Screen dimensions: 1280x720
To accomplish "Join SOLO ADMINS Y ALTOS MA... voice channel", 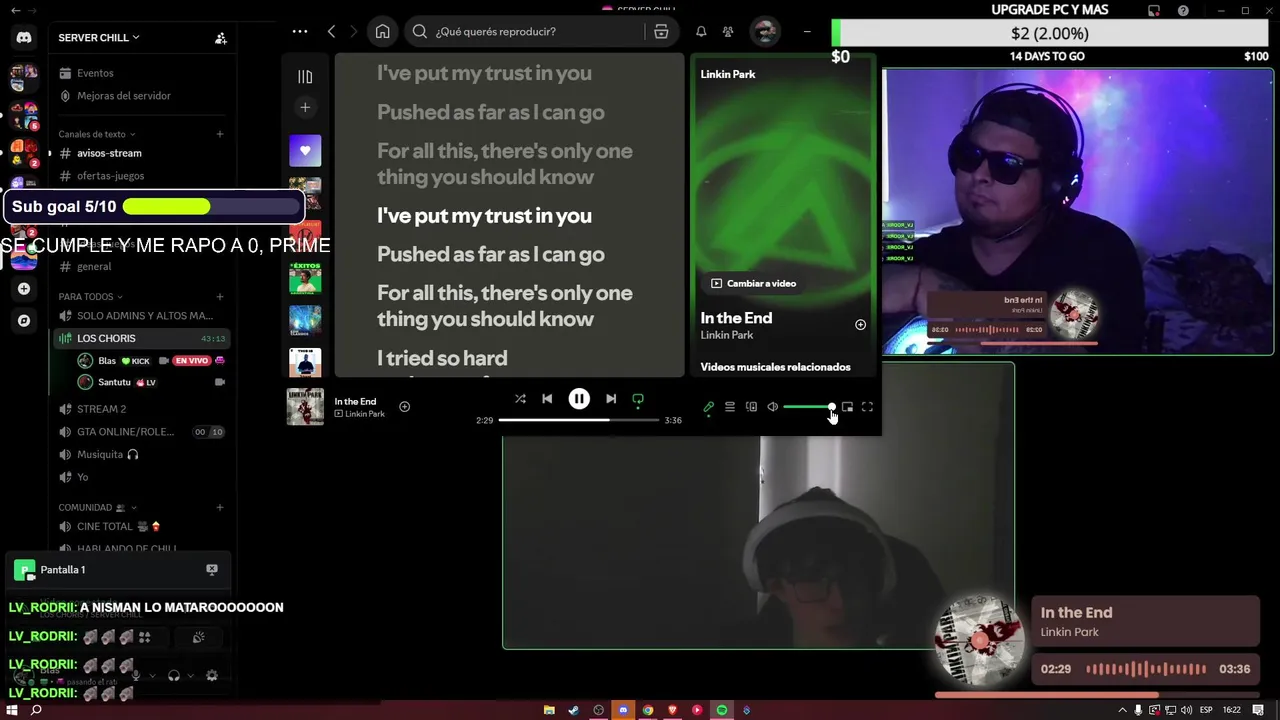I will (x=142, y=316).
